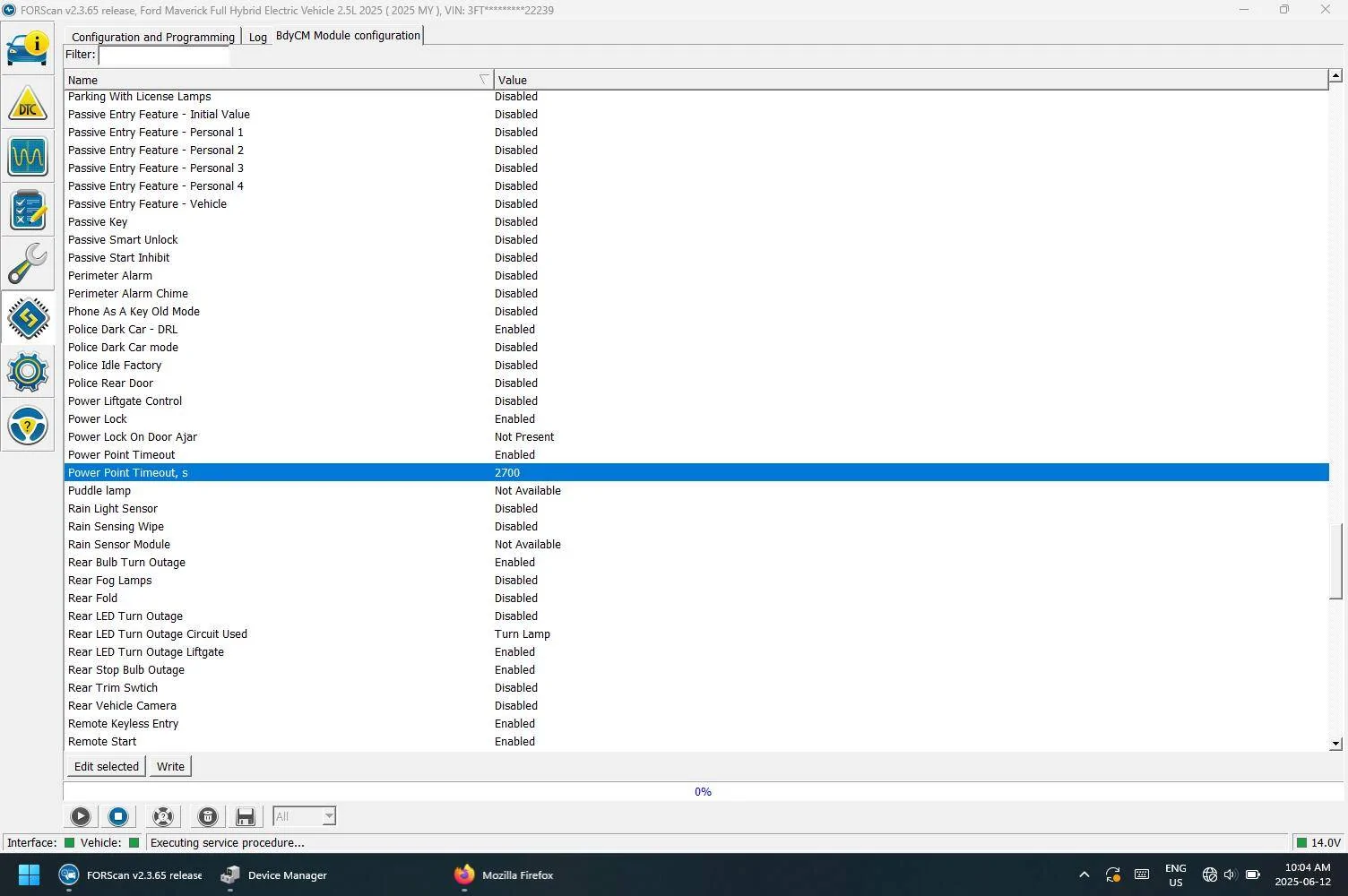Click the scroll down arrow of the list
Viewport: 1348px width, 896px height.
pyautogui.click(x=1335, y=743)
